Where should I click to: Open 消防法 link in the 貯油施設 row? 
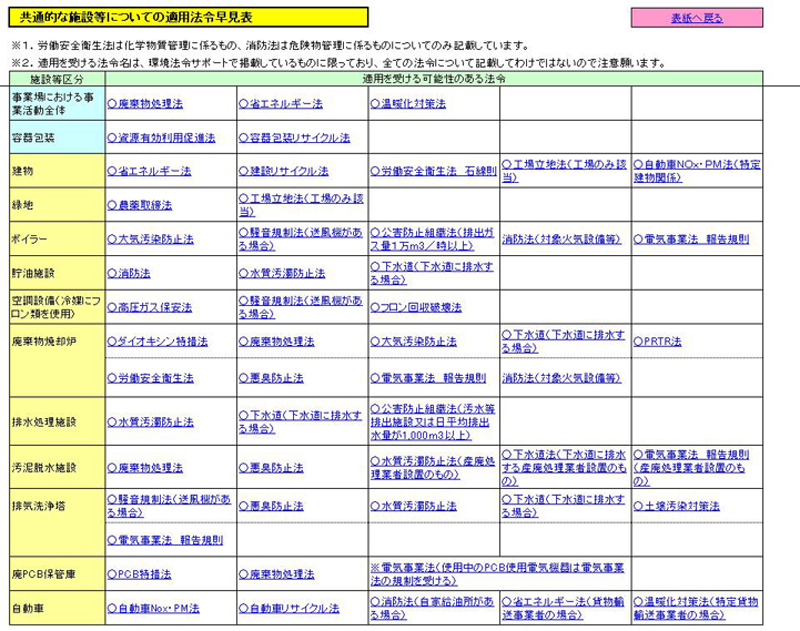coord(134,273)
